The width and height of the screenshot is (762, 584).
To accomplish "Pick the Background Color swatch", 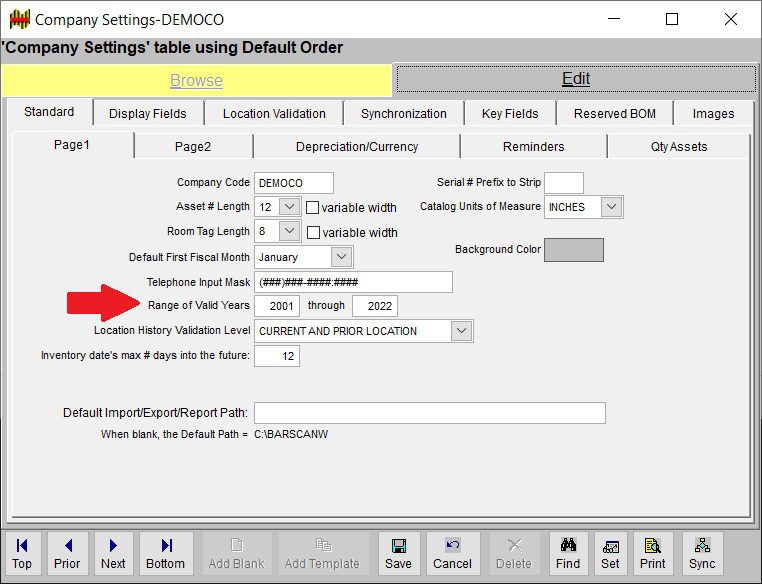I will tap(574, 250).
